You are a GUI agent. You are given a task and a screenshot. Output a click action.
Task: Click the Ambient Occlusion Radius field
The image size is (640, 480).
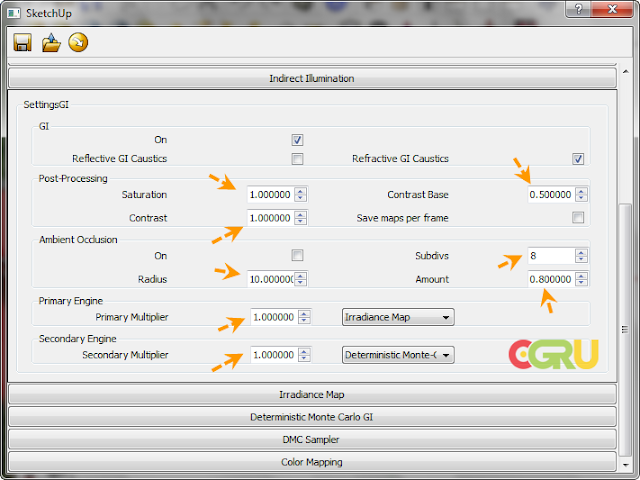[270, 279]
